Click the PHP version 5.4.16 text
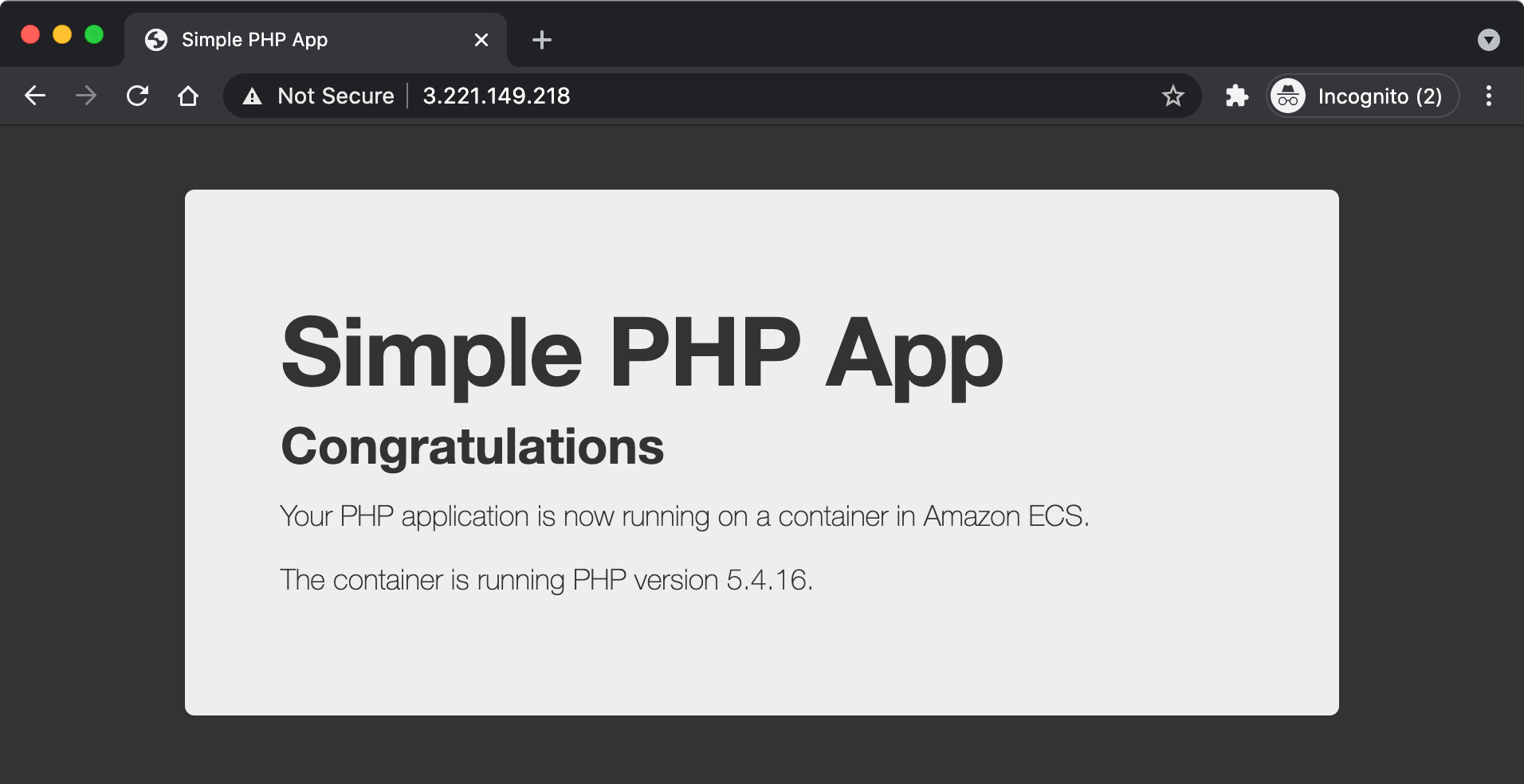Screen dimensions: 1524x784 pyautogui.click(x=546, y=580)
